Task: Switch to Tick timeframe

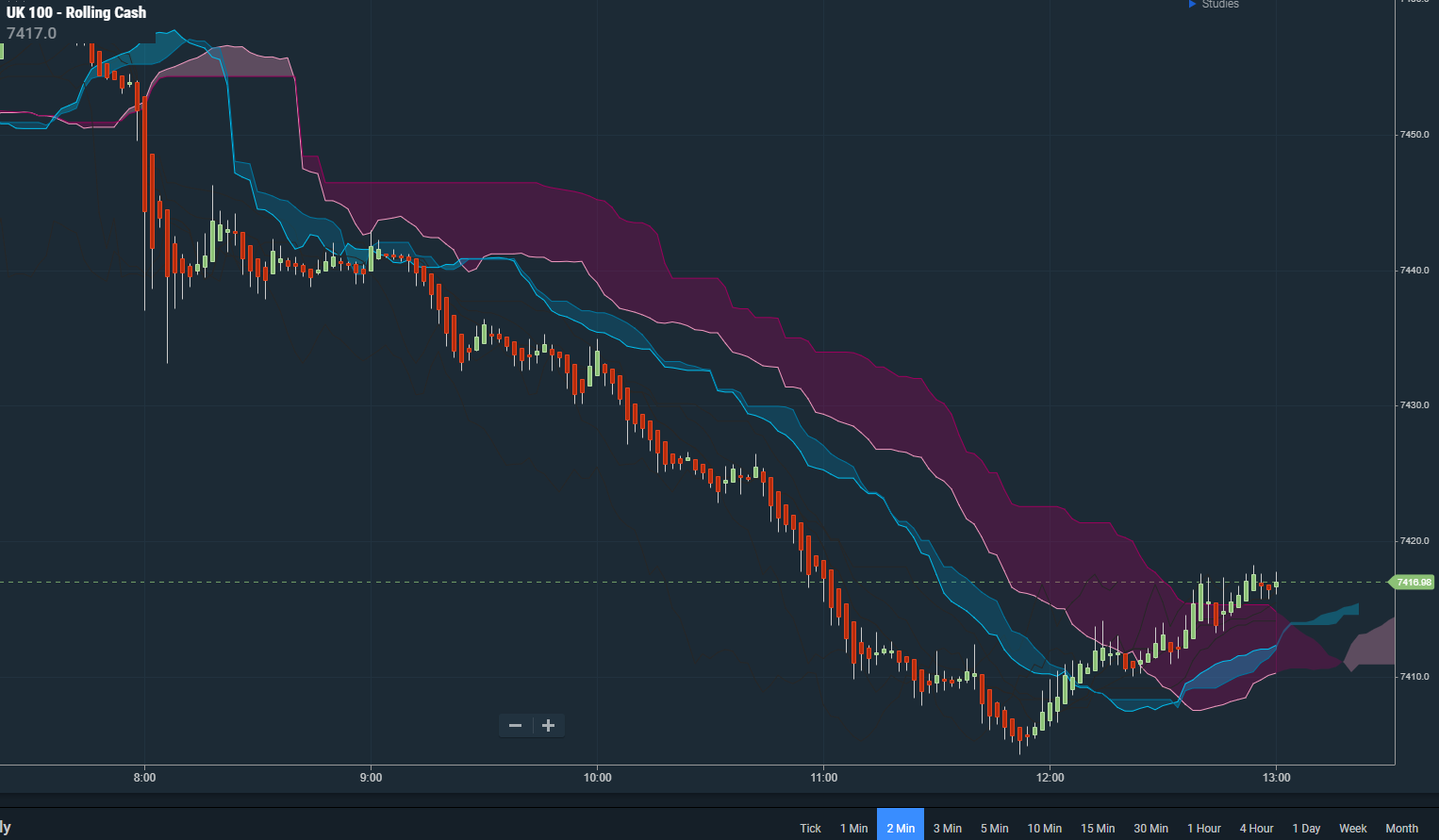Action: coord(810,828)
